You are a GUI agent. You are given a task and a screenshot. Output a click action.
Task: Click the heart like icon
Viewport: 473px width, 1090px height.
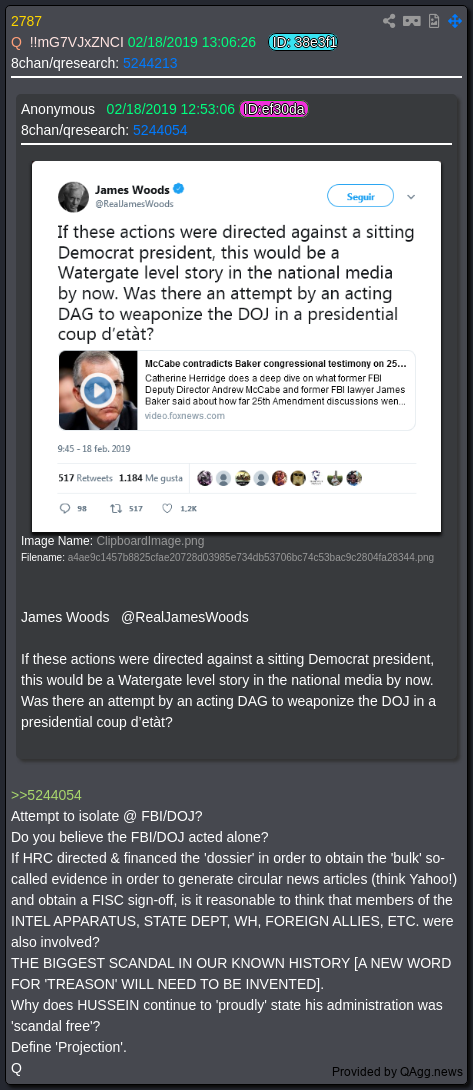167,508
